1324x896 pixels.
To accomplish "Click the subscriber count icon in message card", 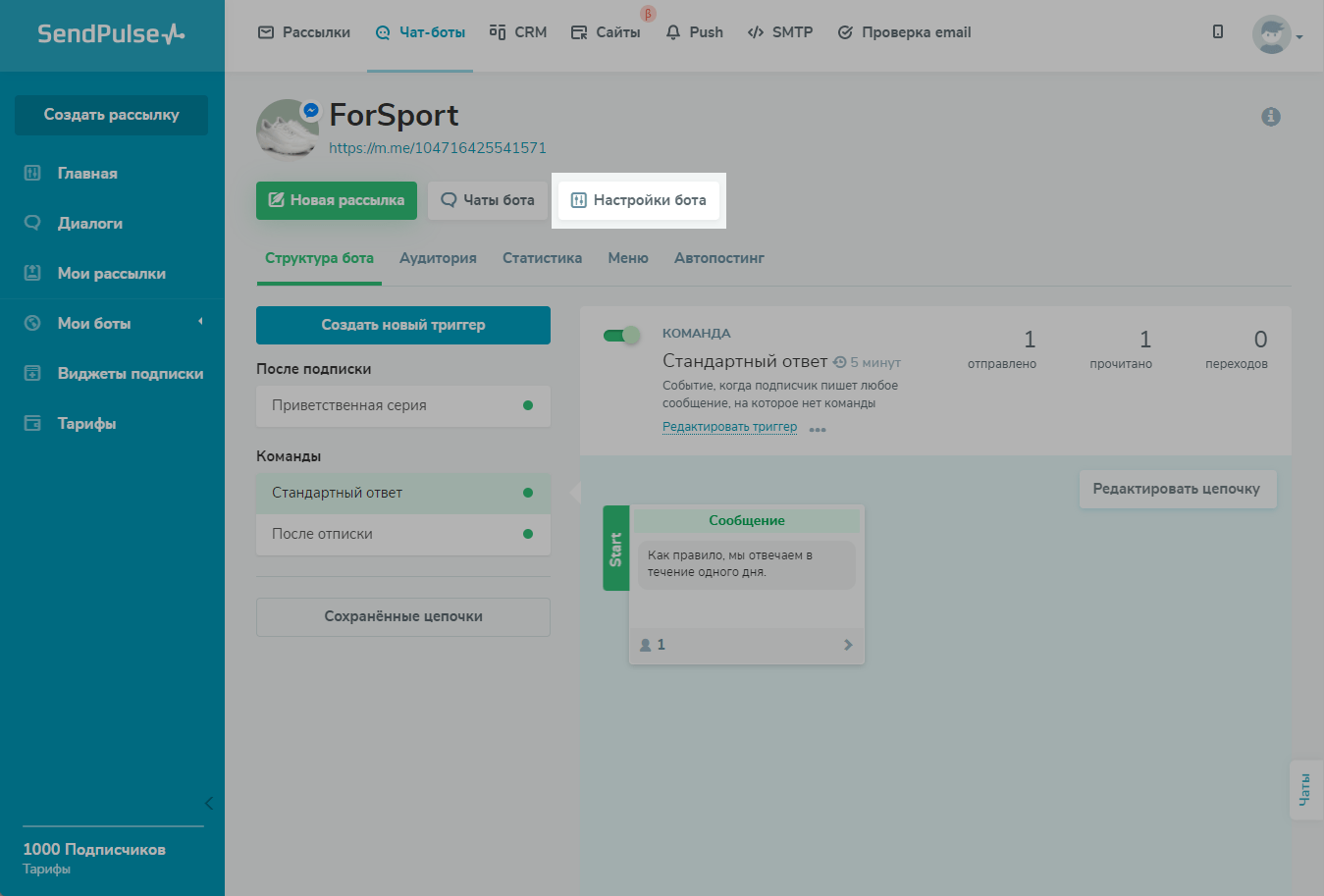I will click(646, 645).
